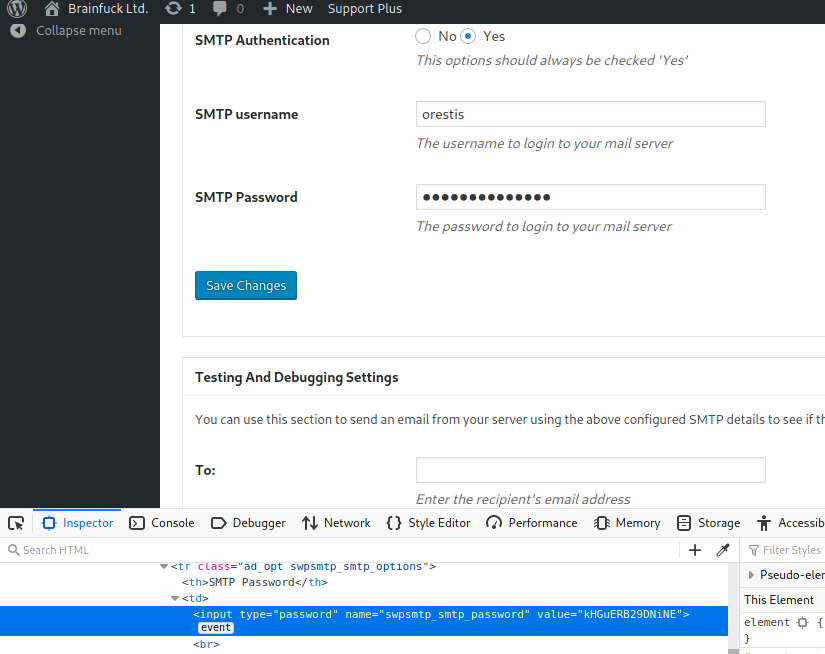
Task: Click the eyedropper color picker icon
Action: tap(723, 550)
